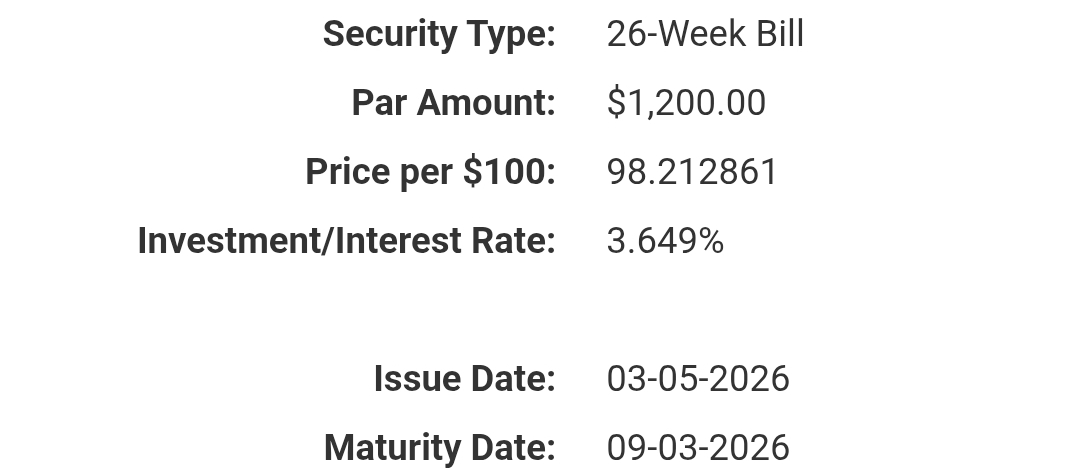The image size is (1080, 471).
Task: Click the percent sign after 3.649
Action: pyautogui.click(x=711, y=241)
